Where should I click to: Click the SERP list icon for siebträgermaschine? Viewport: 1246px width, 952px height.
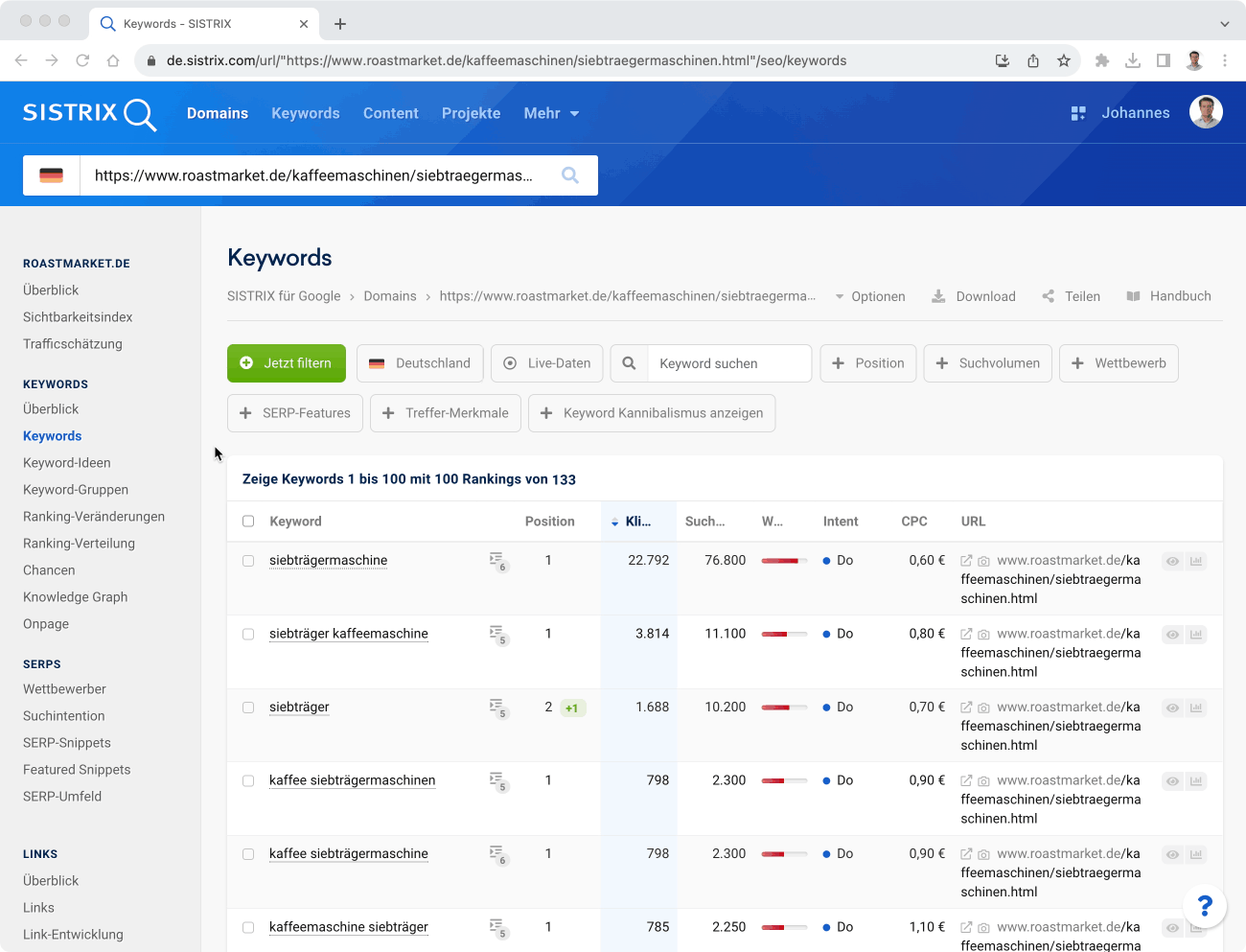pyautogui.click(x=496, y=560)
